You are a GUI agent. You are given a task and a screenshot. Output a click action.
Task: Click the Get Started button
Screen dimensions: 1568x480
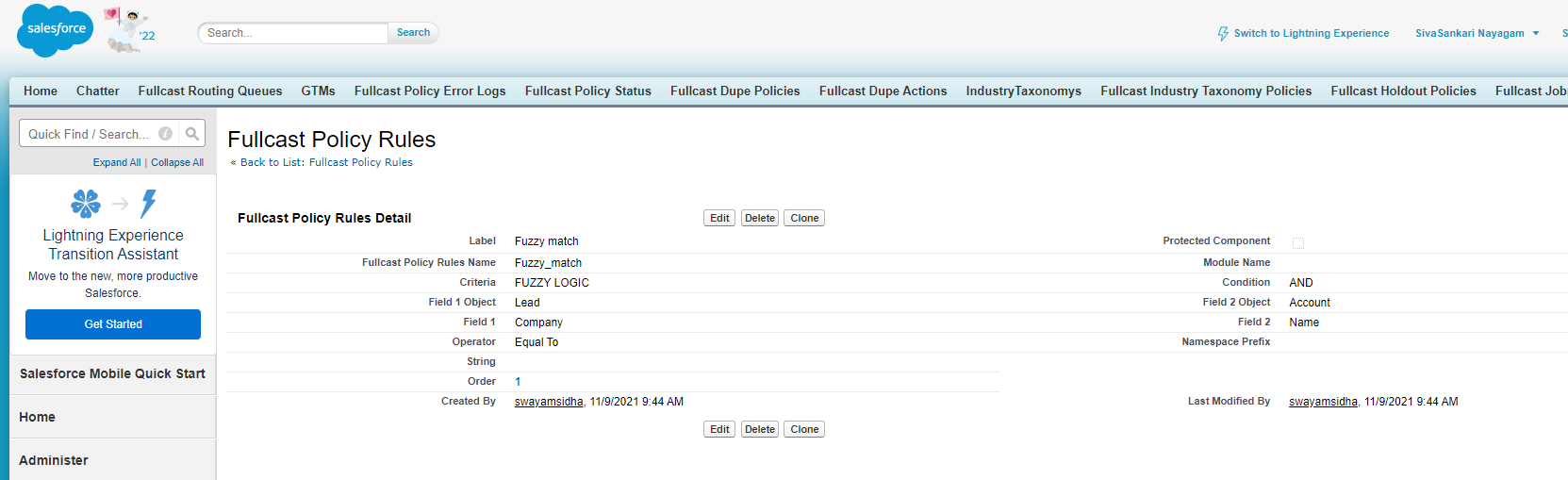click(x=113, y=324)
